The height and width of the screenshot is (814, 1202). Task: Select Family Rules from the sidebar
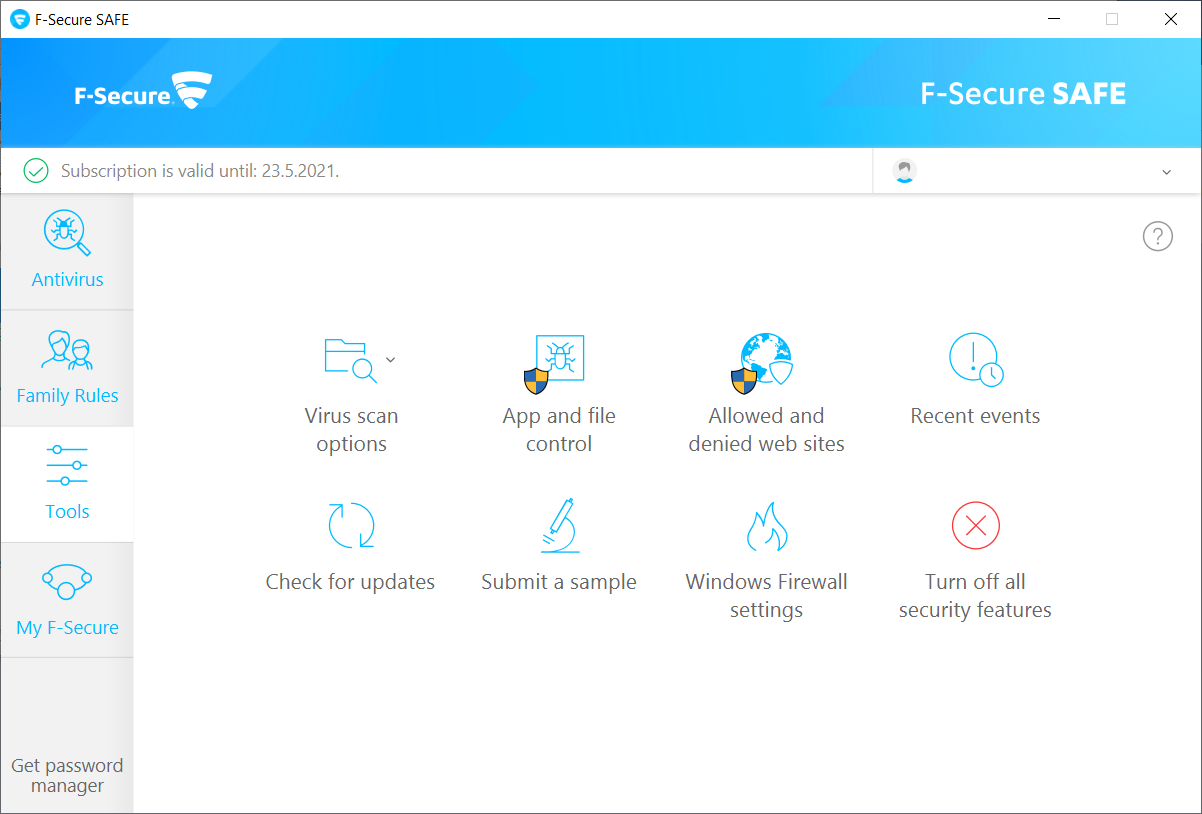(67, 368)
